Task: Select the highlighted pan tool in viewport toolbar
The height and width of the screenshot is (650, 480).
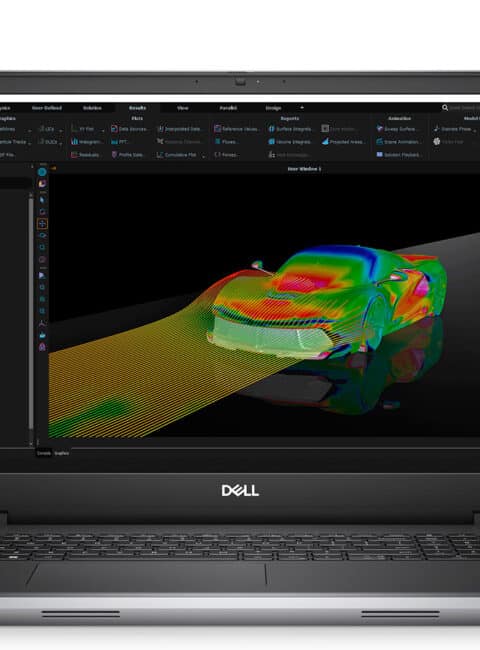Action: (42, 224)
